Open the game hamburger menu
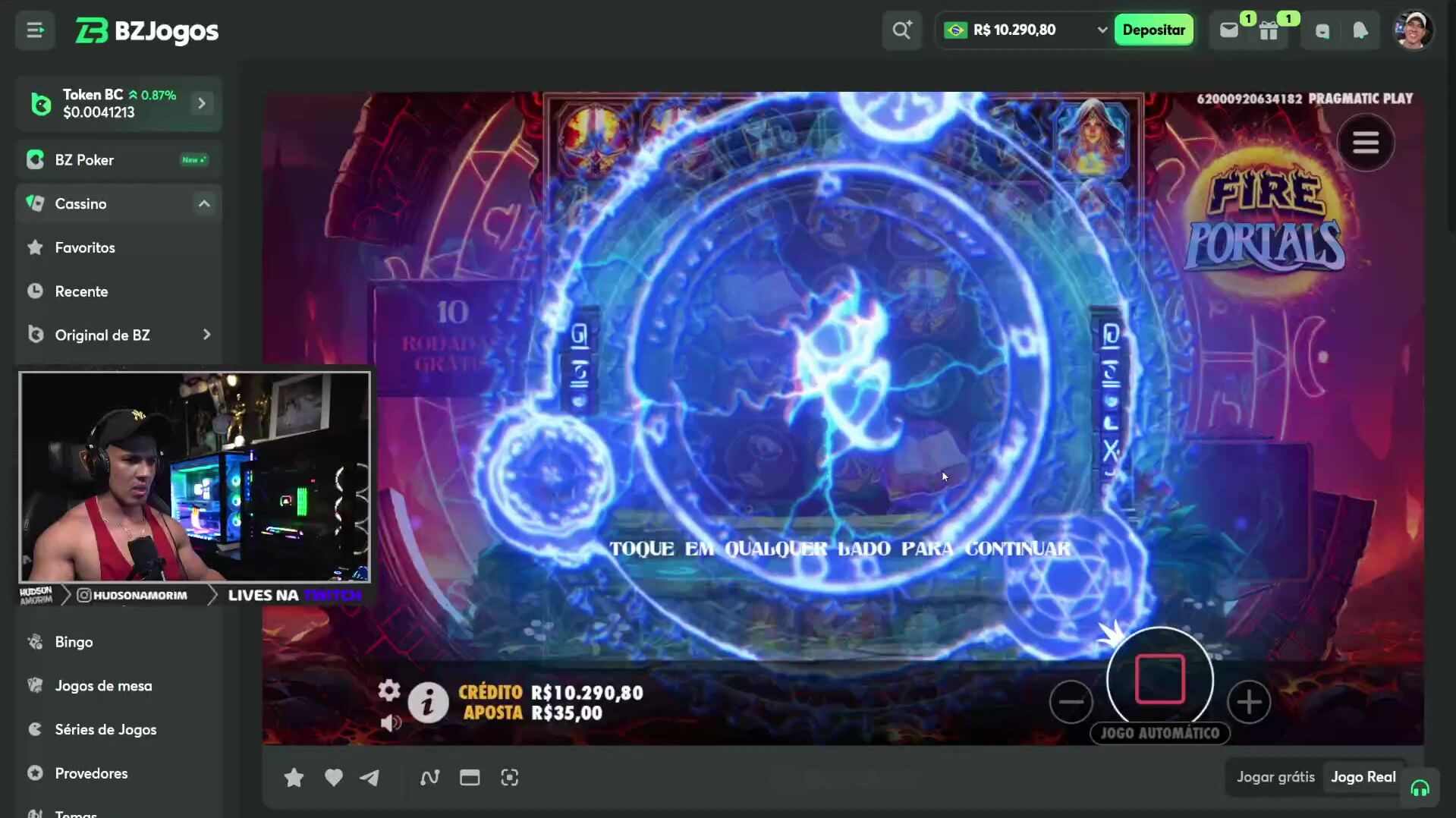 (x=1365, y=143)
